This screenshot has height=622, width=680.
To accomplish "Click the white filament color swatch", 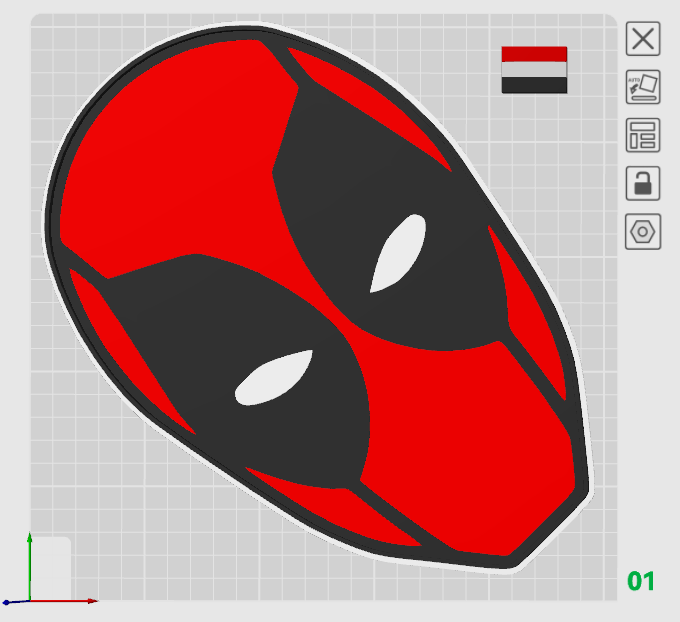I will click(534, 69).
